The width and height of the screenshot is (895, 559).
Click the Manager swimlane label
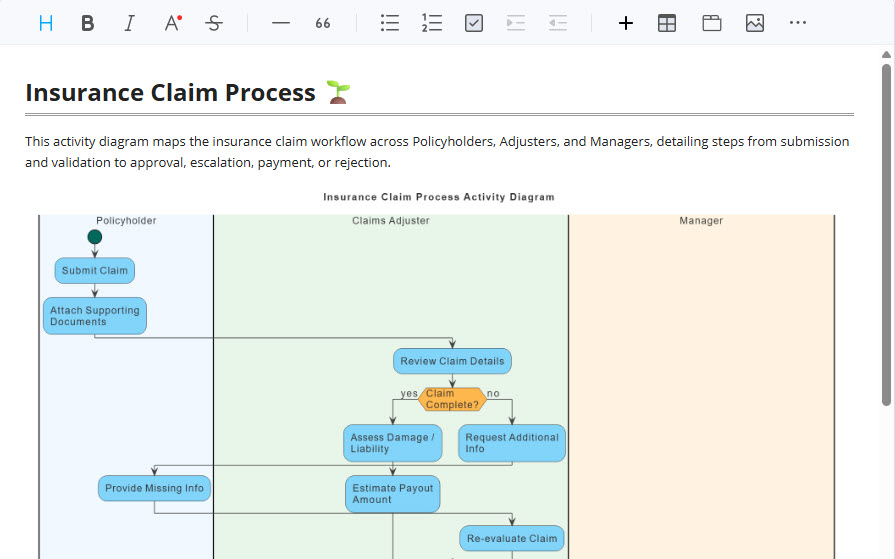701,220
